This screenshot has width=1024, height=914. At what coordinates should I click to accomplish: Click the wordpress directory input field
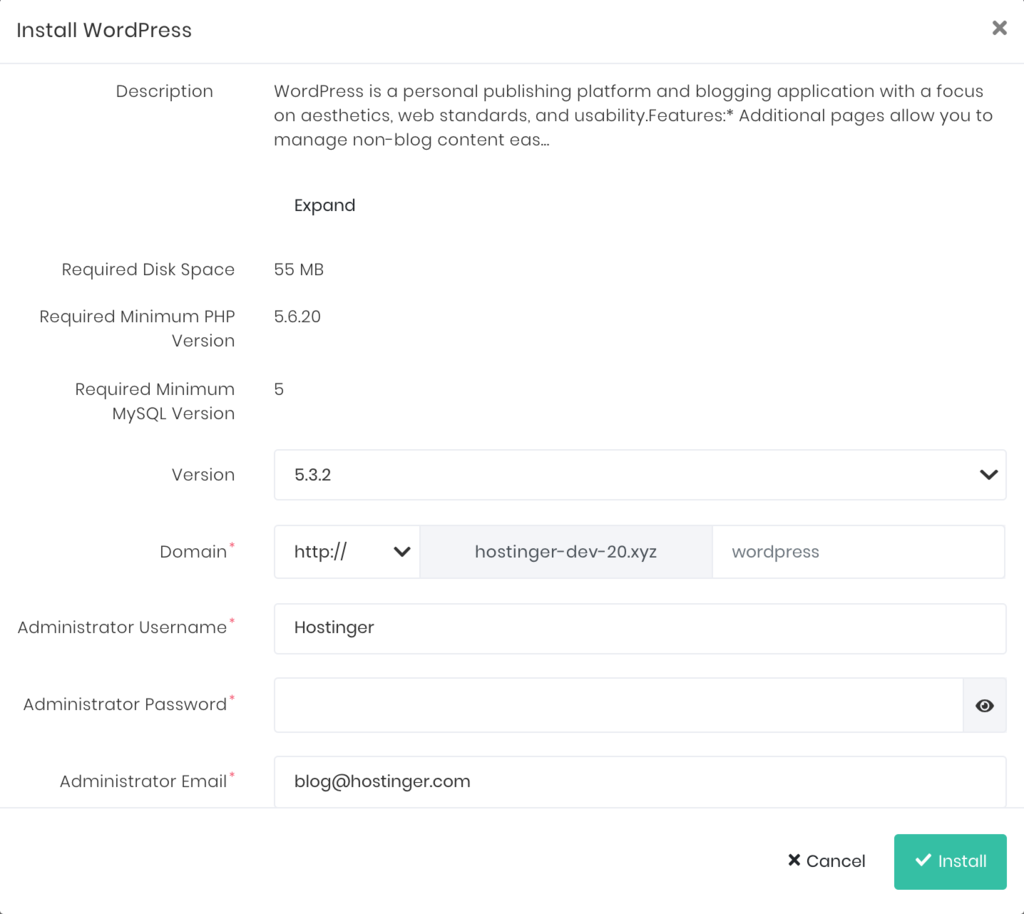click(858, 551)
